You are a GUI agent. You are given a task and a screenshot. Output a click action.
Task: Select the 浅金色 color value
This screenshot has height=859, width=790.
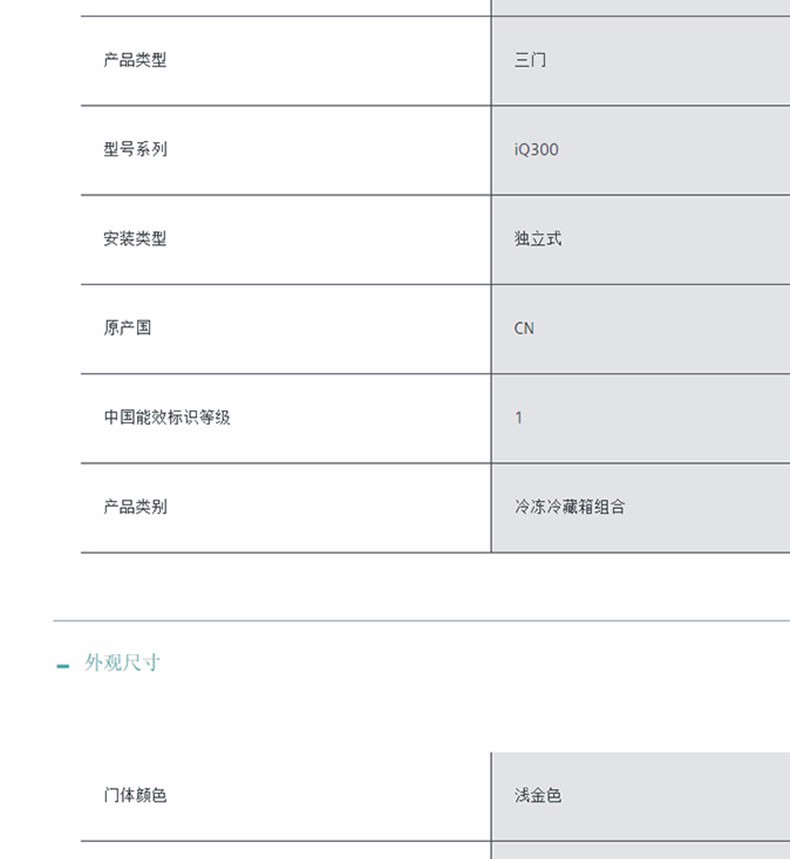538,796
